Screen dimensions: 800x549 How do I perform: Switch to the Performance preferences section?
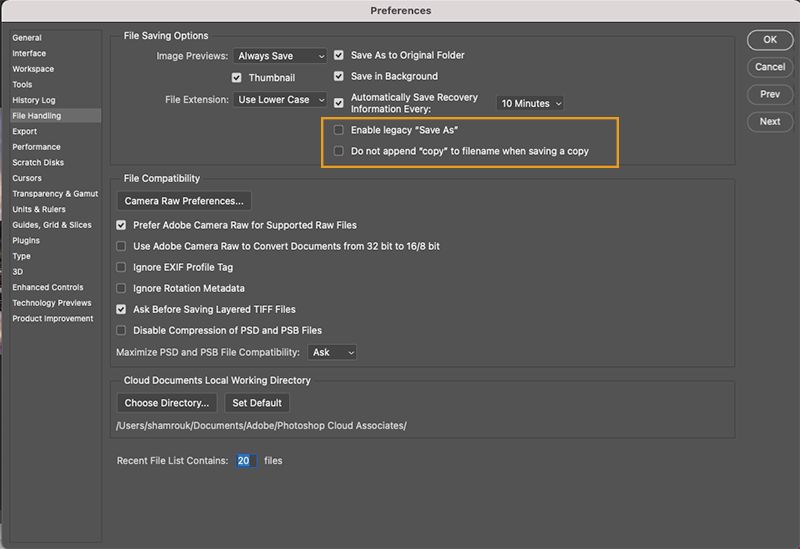(36, 147)
